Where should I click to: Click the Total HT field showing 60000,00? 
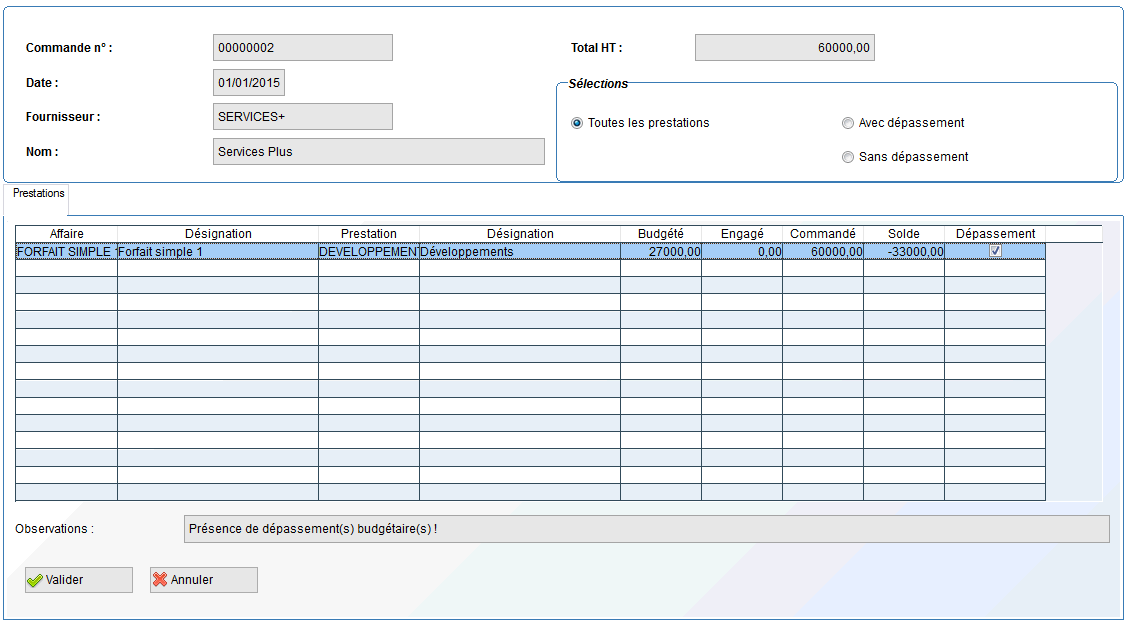784,47
